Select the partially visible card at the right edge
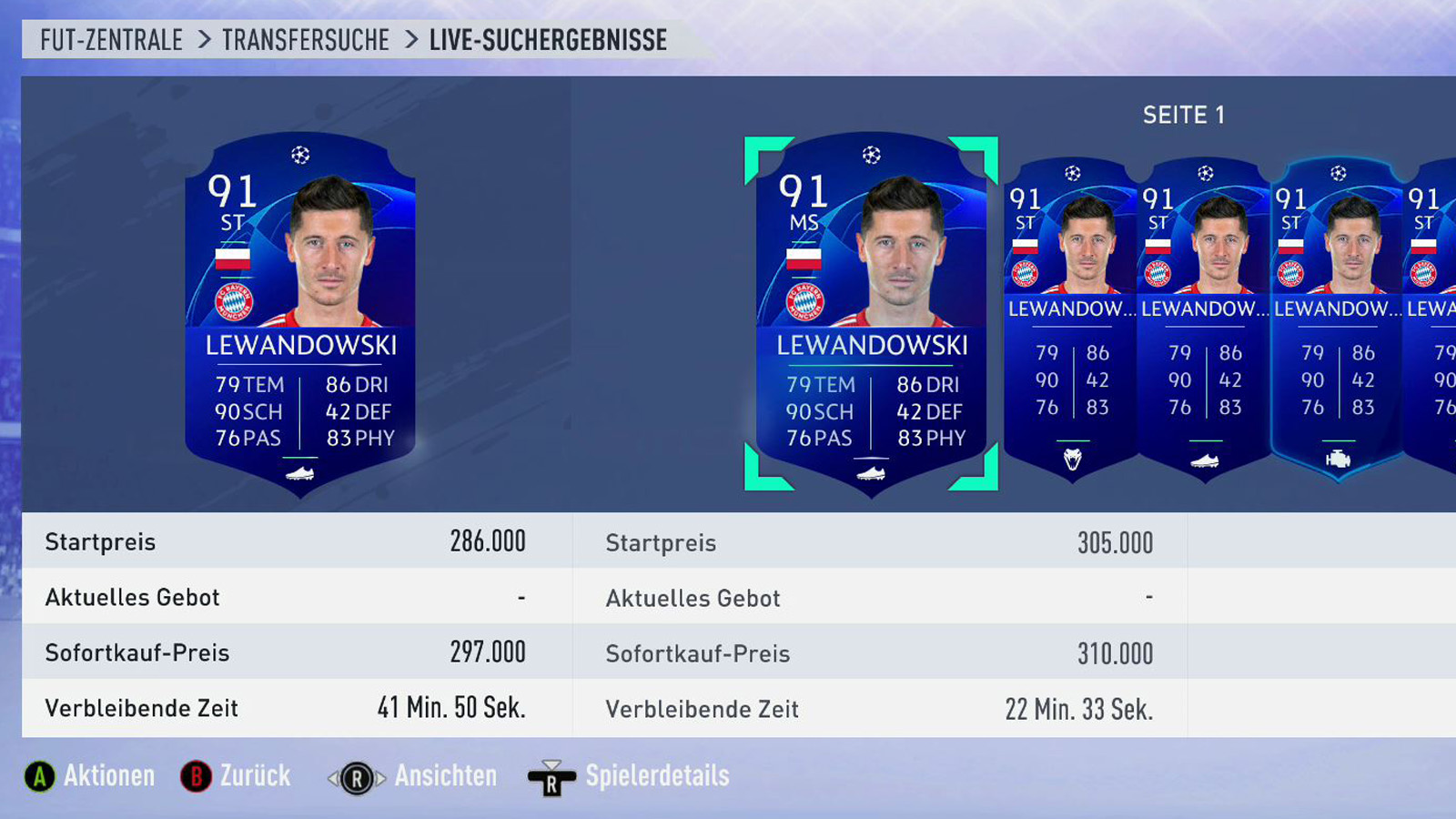Screen dimensions: 1456x819 pyautogui.click(x=1430, y=318)
